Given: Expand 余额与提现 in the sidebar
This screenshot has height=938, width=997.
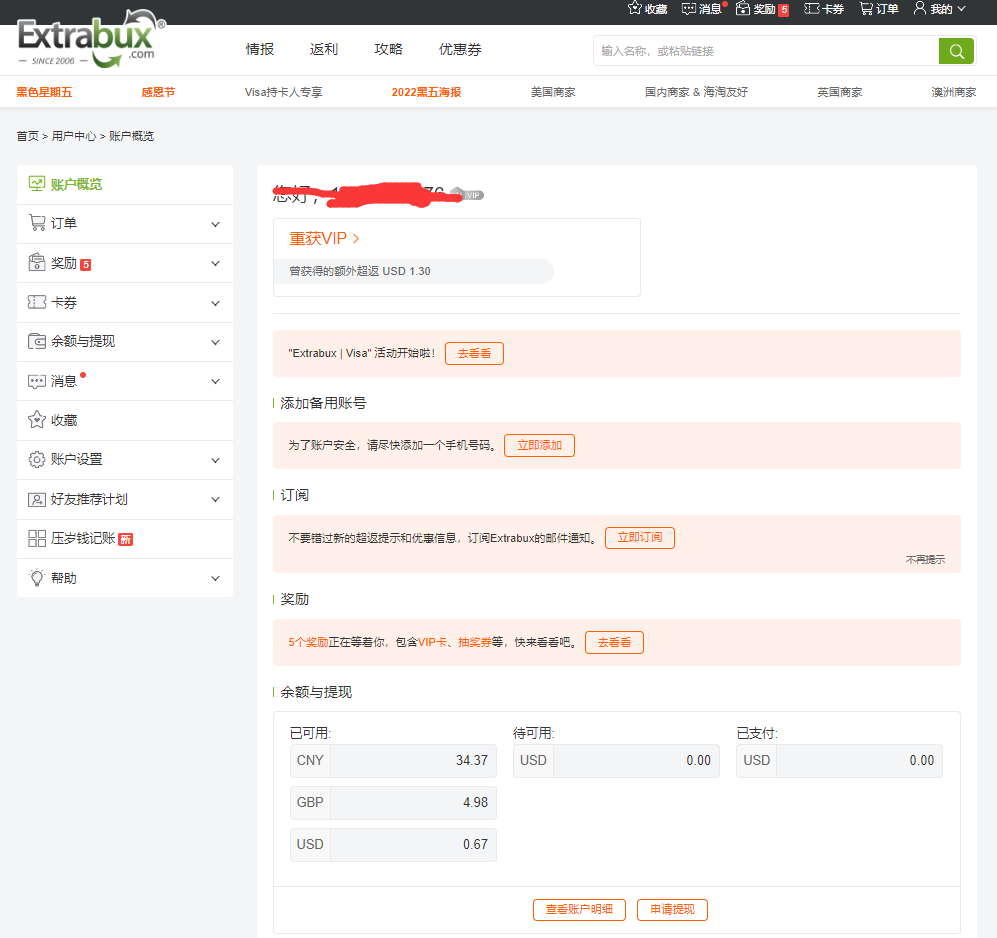Looking at the screenshot, I should tap(215, 342).
